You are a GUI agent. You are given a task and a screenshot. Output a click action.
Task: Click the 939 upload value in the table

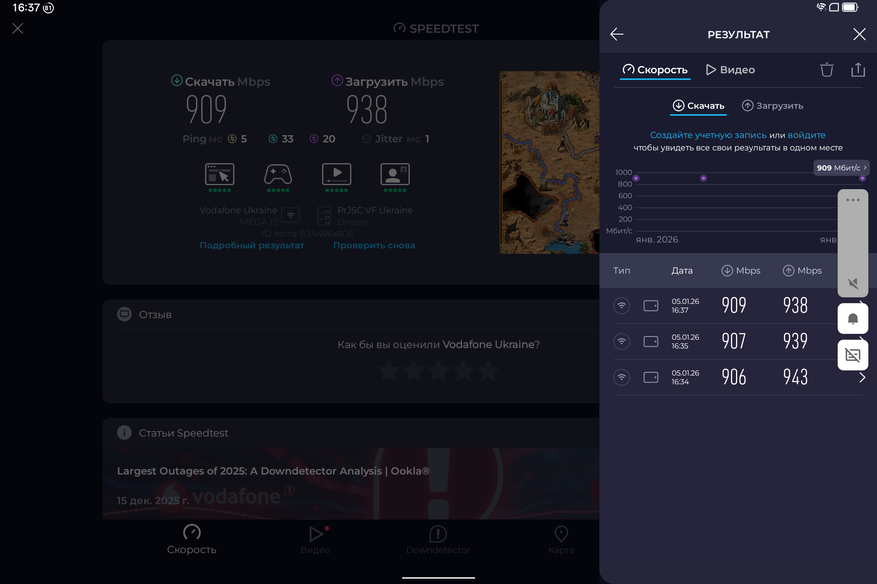pyautogui.click(x=795, y=341)
